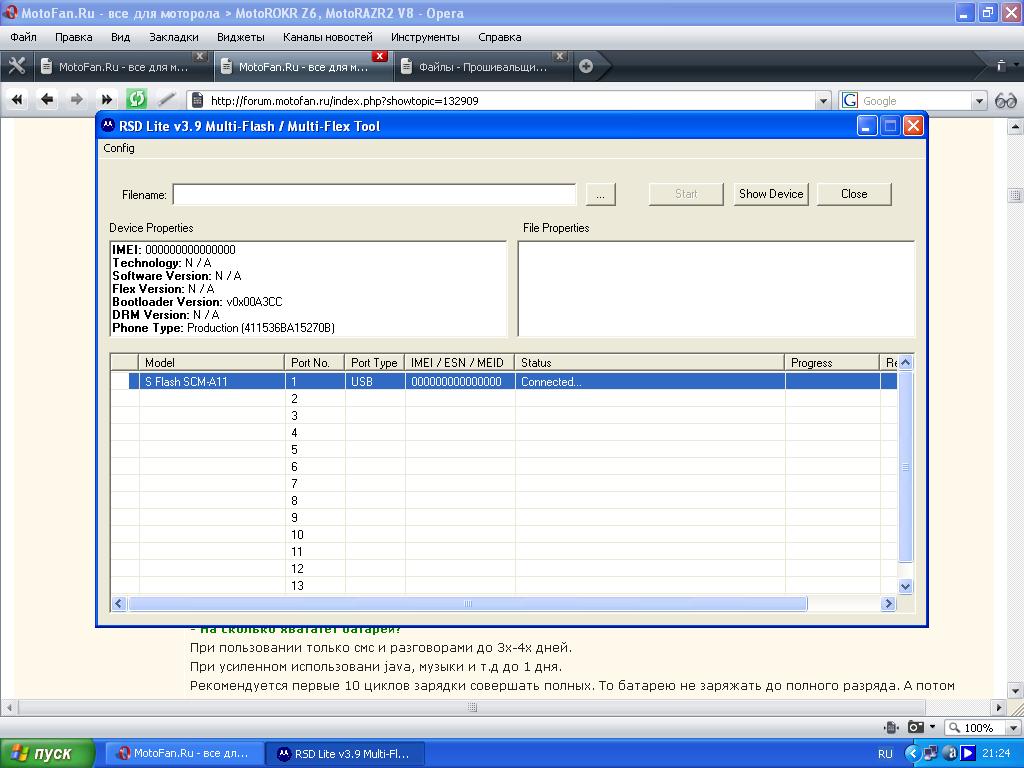Switch to the first MotoFan.Ru tab
This screenshot has height=768, width=1024.
pyautogui.click(x=123, y=67)
